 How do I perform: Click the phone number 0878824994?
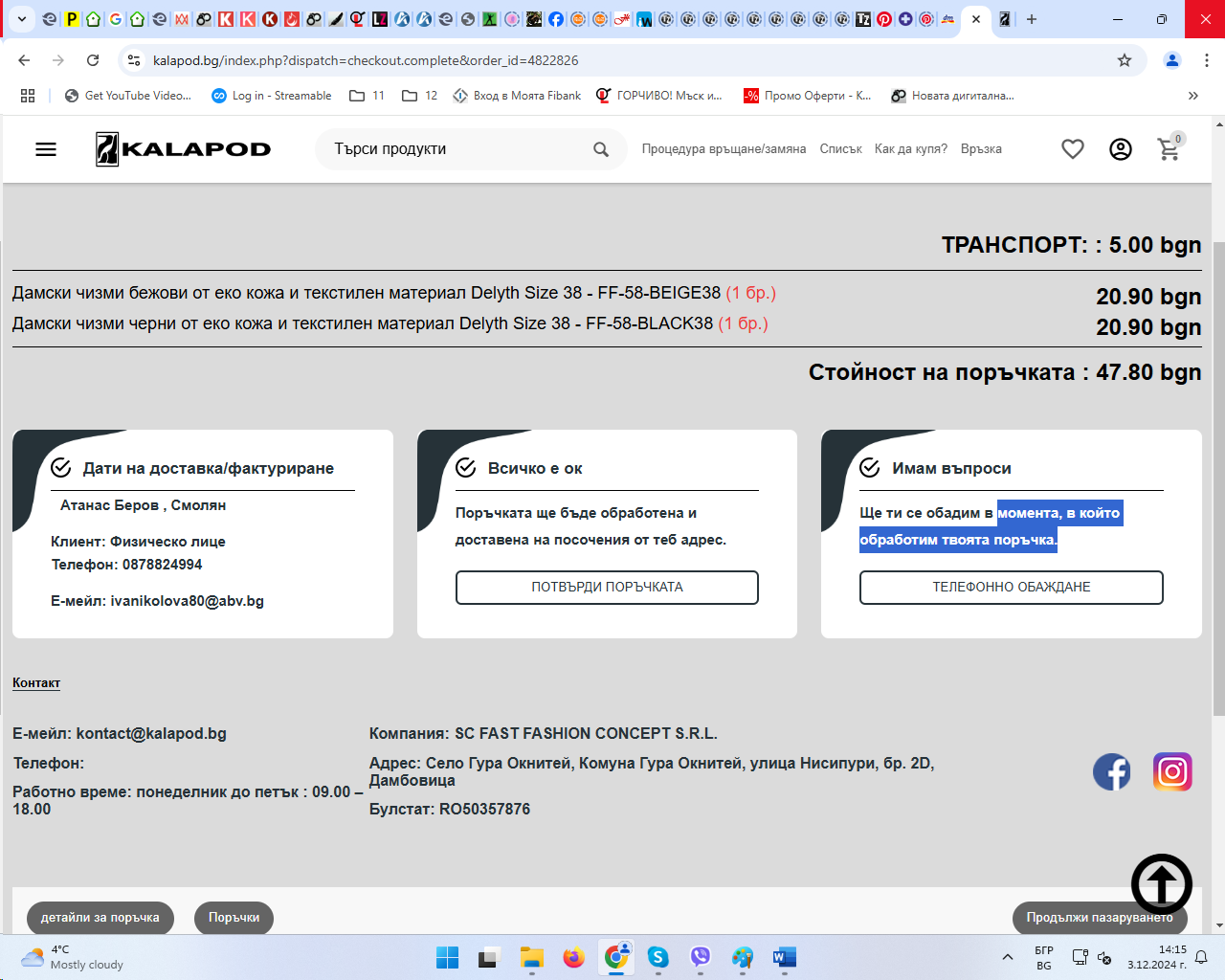tap(163, 565)
